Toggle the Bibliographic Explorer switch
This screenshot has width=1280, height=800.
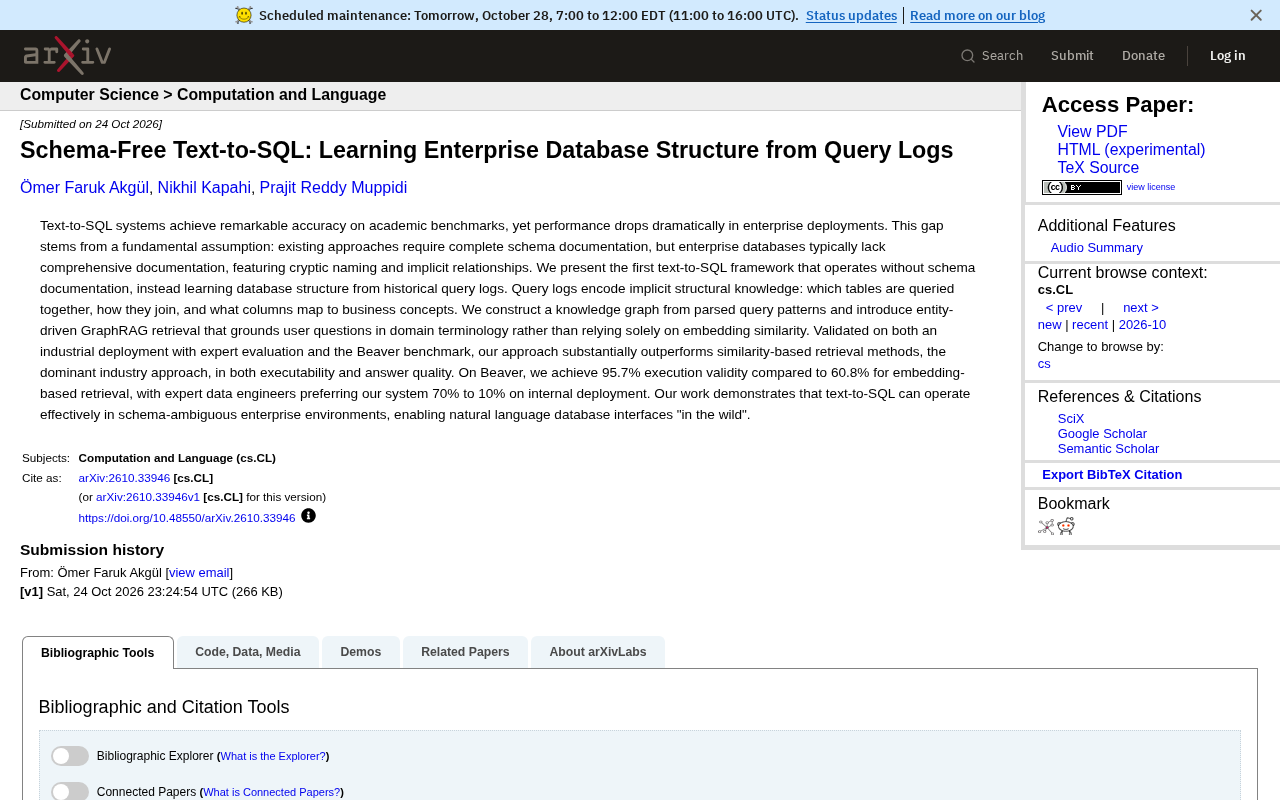pyautogui.click(x=70, y=756)
